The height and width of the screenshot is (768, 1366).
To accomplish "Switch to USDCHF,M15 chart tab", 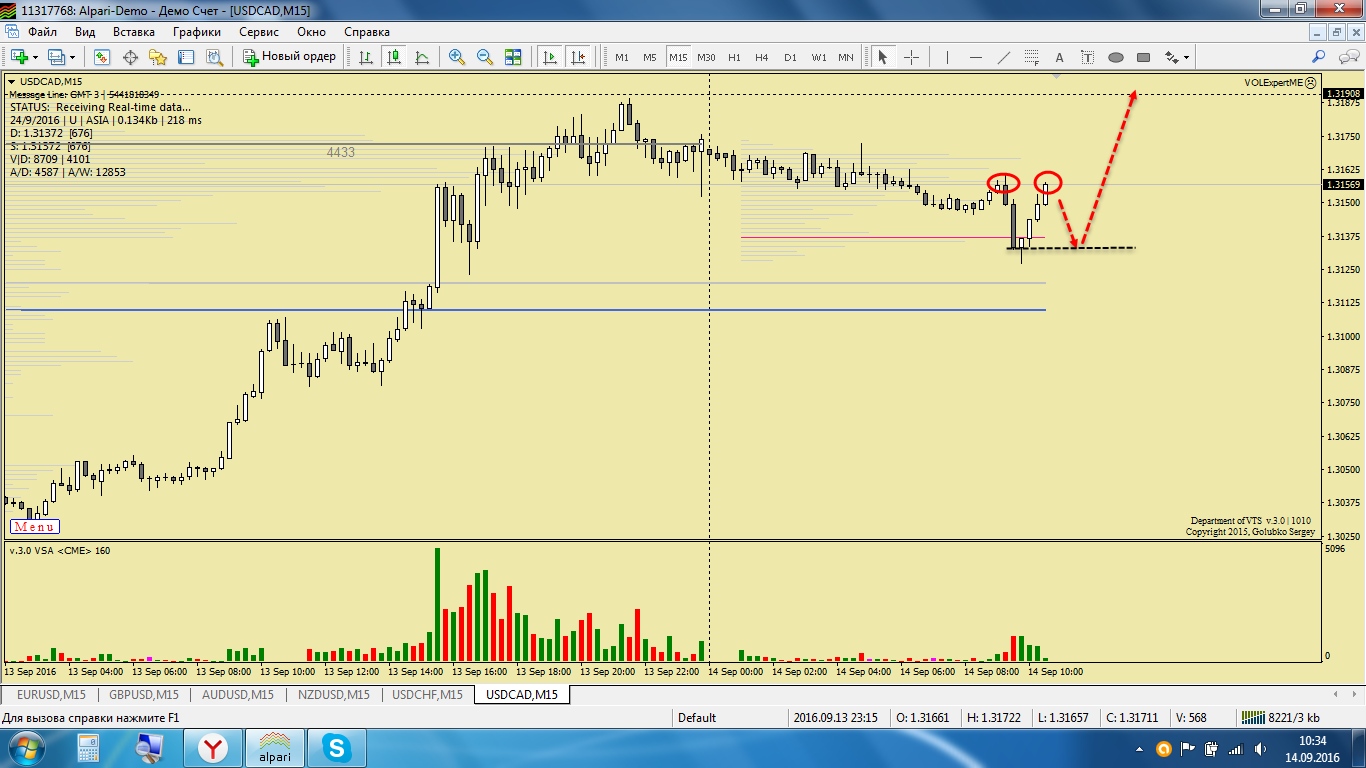I will pos(428,694).
